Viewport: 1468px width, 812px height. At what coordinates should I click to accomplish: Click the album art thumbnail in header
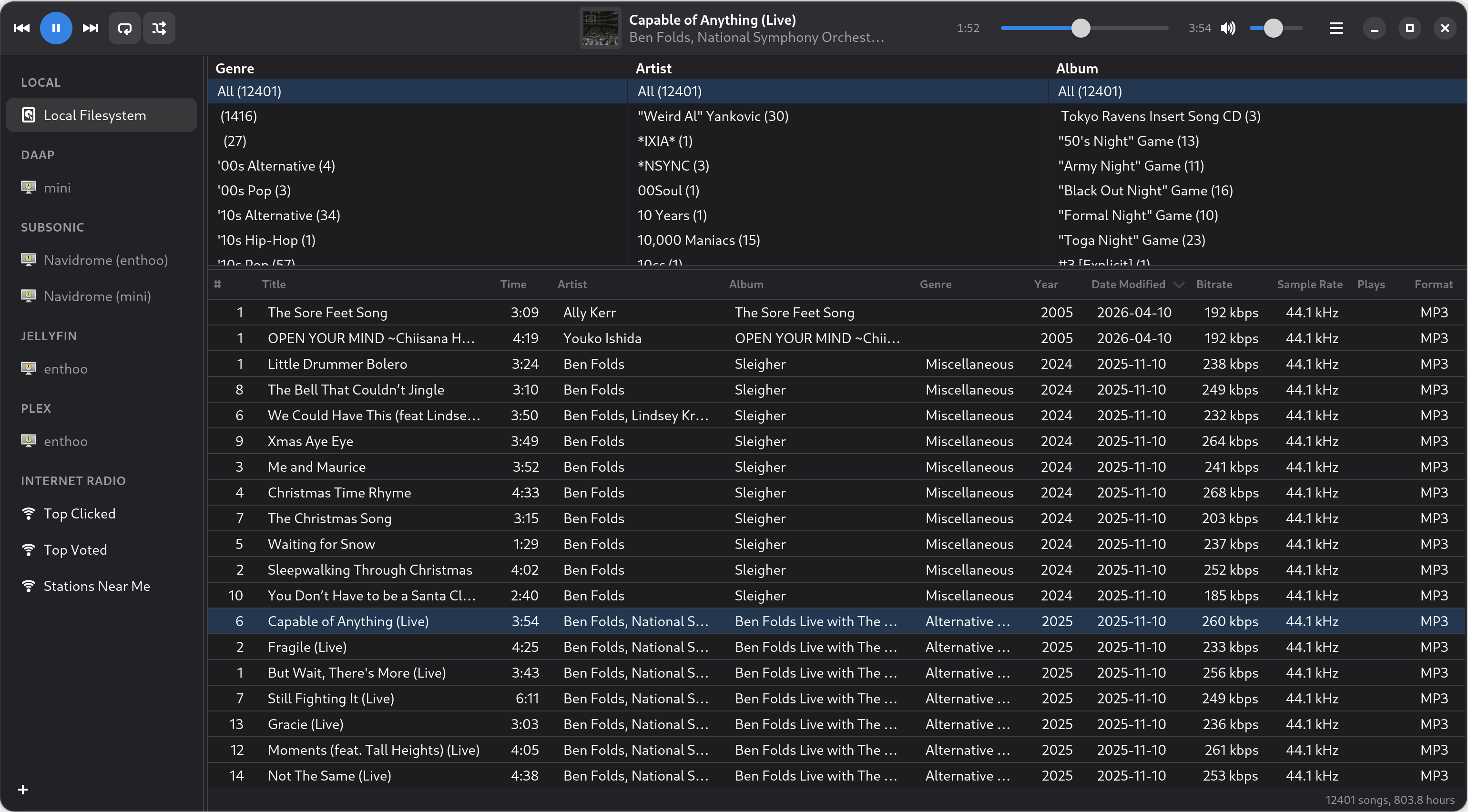[600, 28]
